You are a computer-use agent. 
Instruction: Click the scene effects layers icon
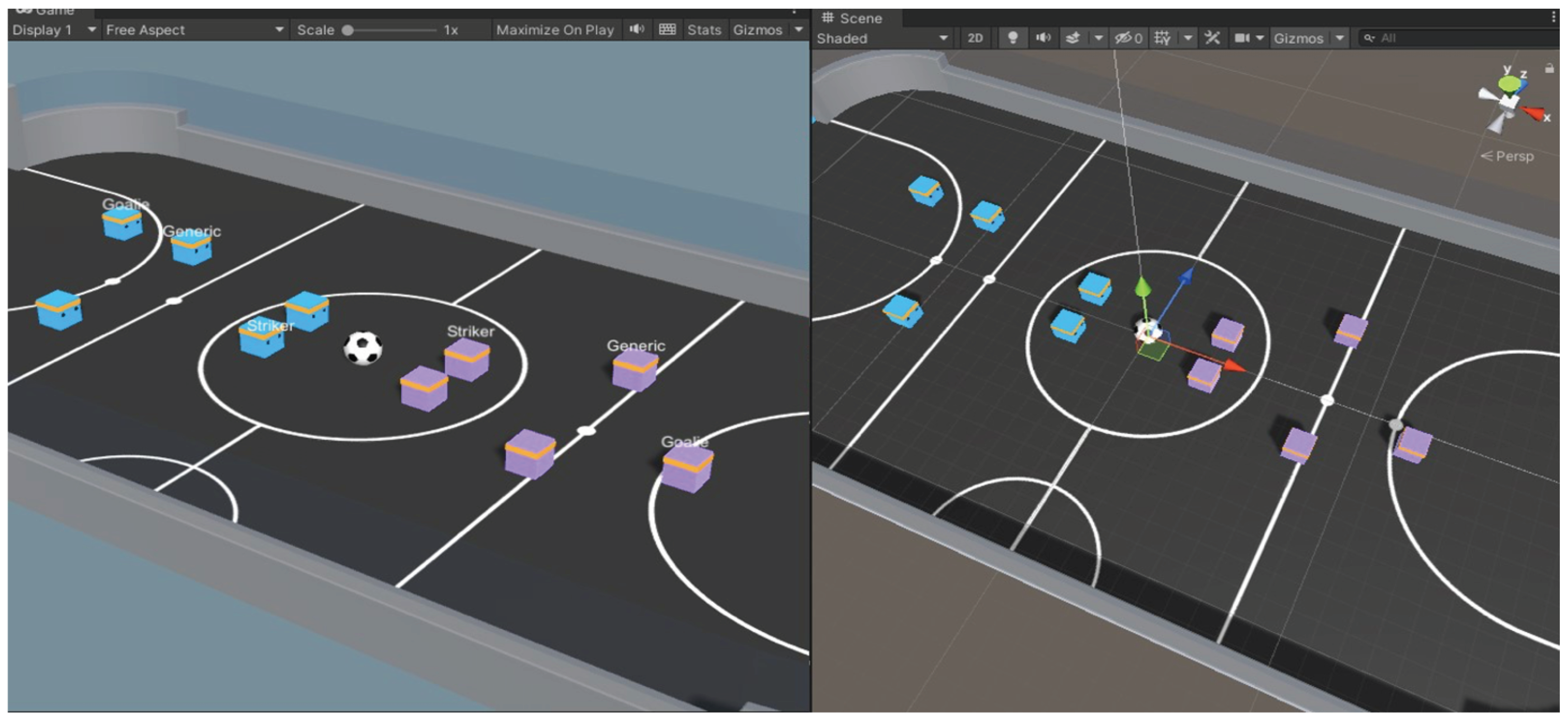click(x=1073, y=38)
